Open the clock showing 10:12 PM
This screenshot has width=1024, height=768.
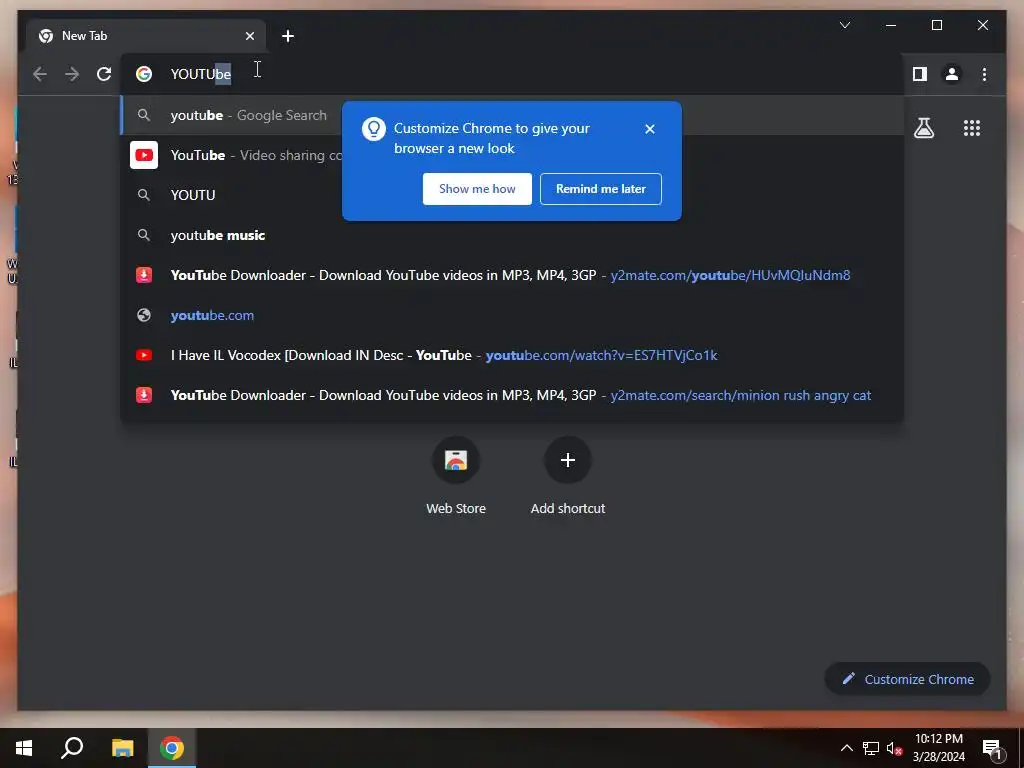(938, 748)
